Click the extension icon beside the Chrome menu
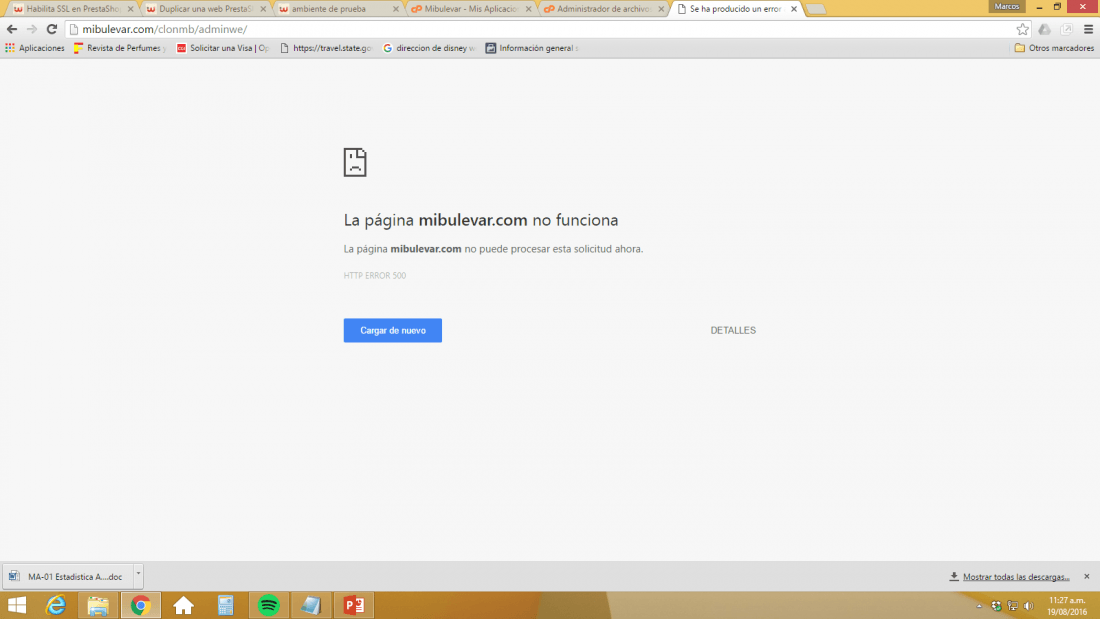 click(x=1066, y=29)
